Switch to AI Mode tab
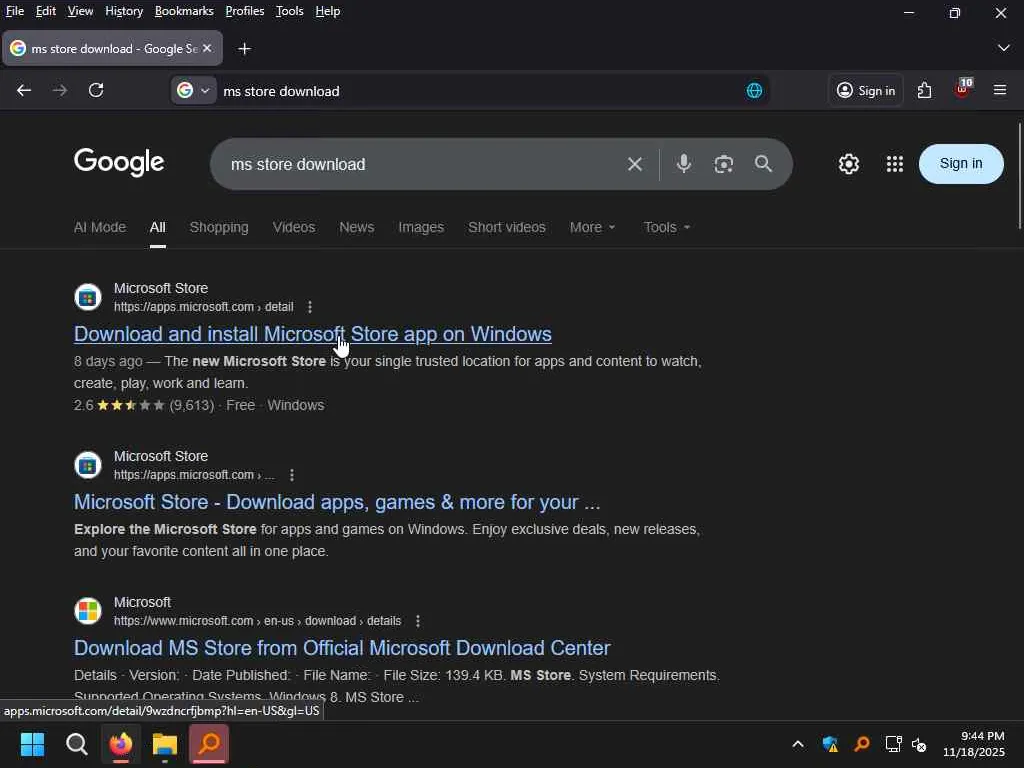 100,227
